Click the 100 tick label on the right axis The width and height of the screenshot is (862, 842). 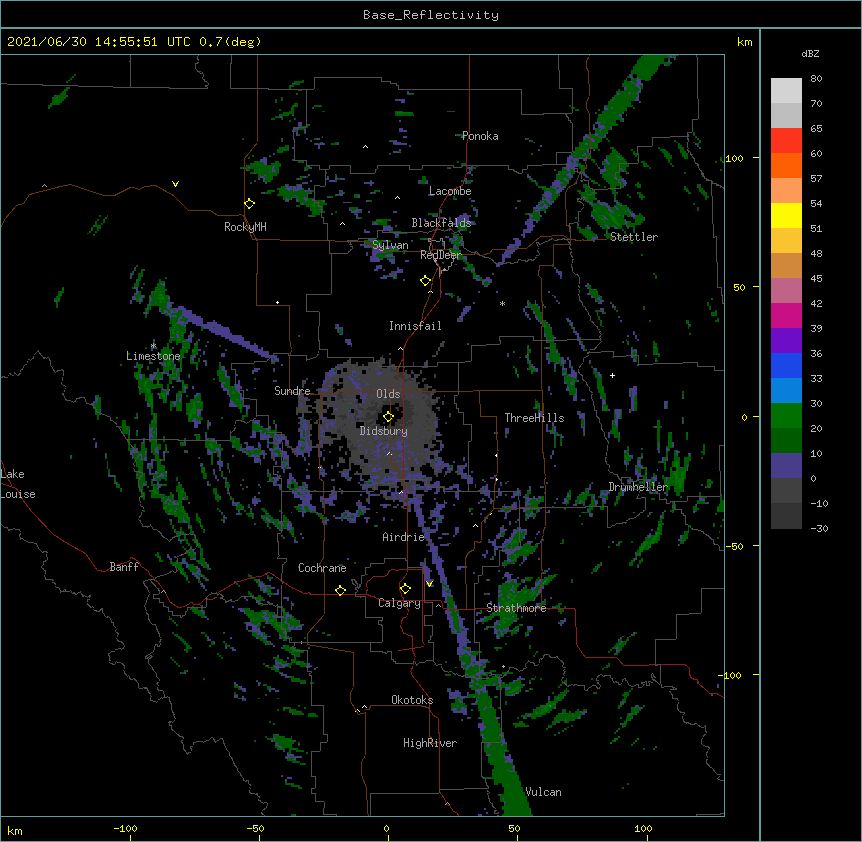coord(734,158)
